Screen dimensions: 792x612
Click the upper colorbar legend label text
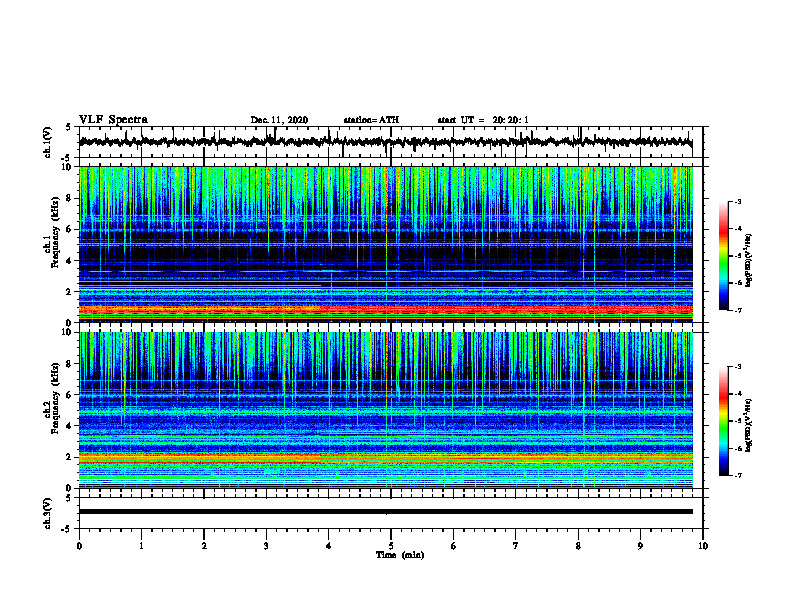pyautogui.click(x=749, y=261)
